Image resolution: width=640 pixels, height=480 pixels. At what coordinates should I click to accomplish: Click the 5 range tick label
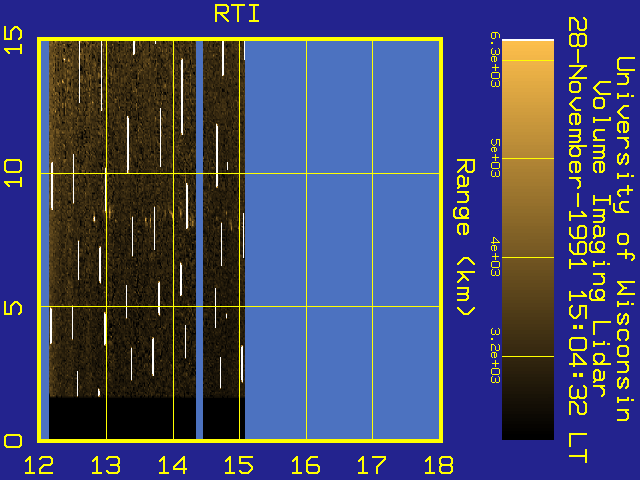coord(13,308)
